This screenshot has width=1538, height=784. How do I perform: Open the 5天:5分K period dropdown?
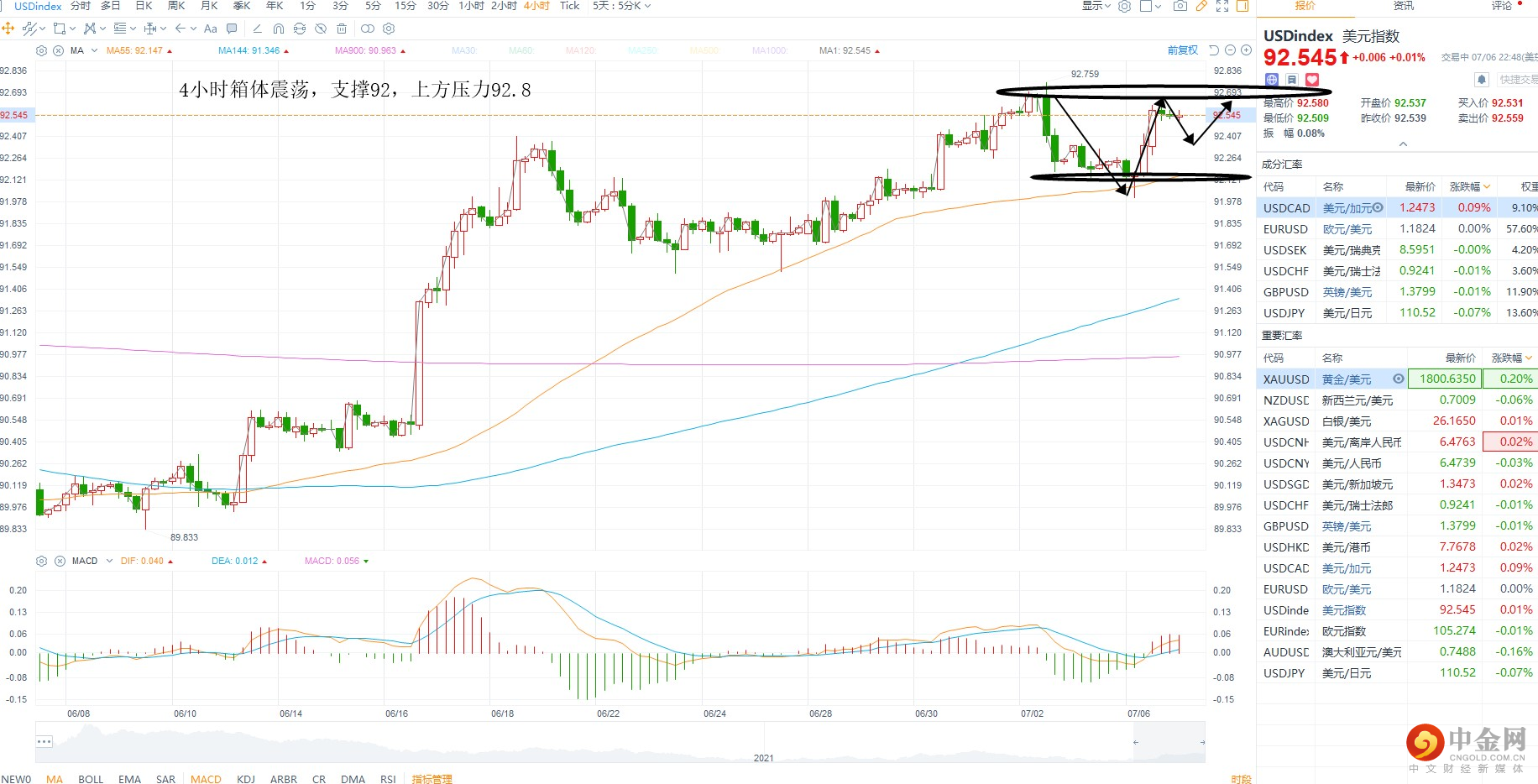(x=621, y=6)
